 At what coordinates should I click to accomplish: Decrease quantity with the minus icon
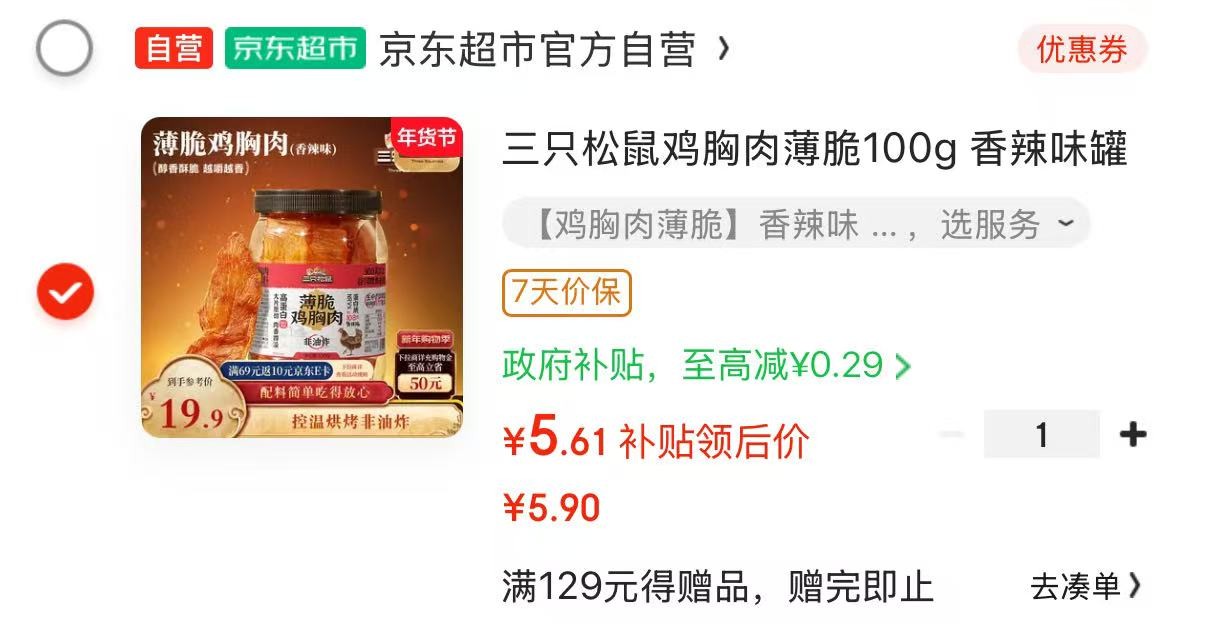tap(952, 434)
